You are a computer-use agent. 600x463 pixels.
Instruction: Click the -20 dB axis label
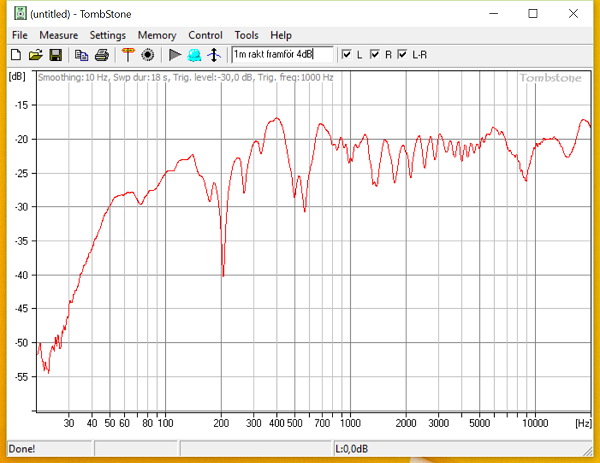[x=21, y=139]
